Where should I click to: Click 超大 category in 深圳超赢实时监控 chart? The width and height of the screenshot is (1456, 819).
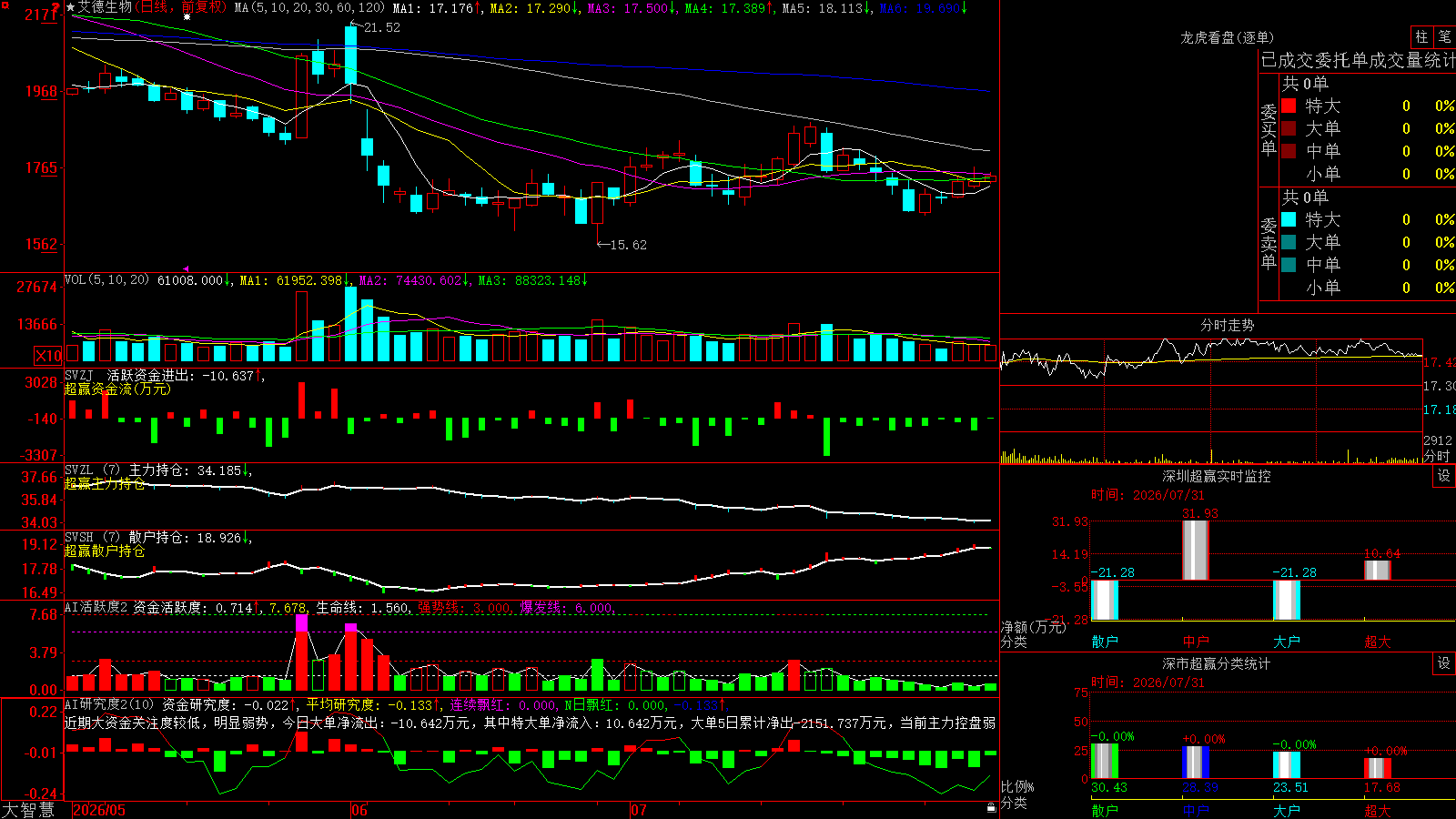pos(1378,642)
